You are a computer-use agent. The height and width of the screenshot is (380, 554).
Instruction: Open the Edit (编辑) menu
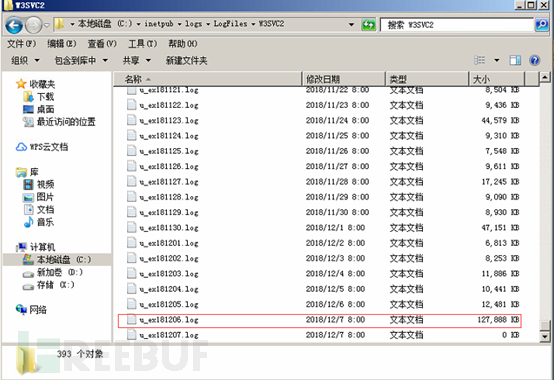(62, 44)
